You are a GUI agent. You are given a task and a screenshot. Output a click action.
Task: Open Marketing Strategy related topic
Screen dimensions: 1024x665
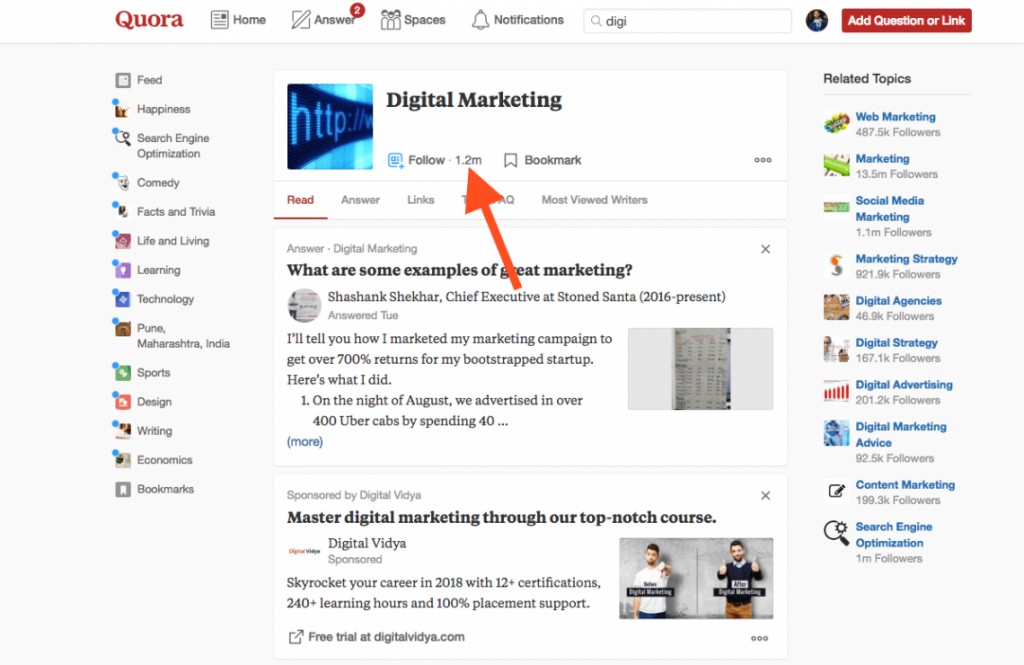(906, 259)
